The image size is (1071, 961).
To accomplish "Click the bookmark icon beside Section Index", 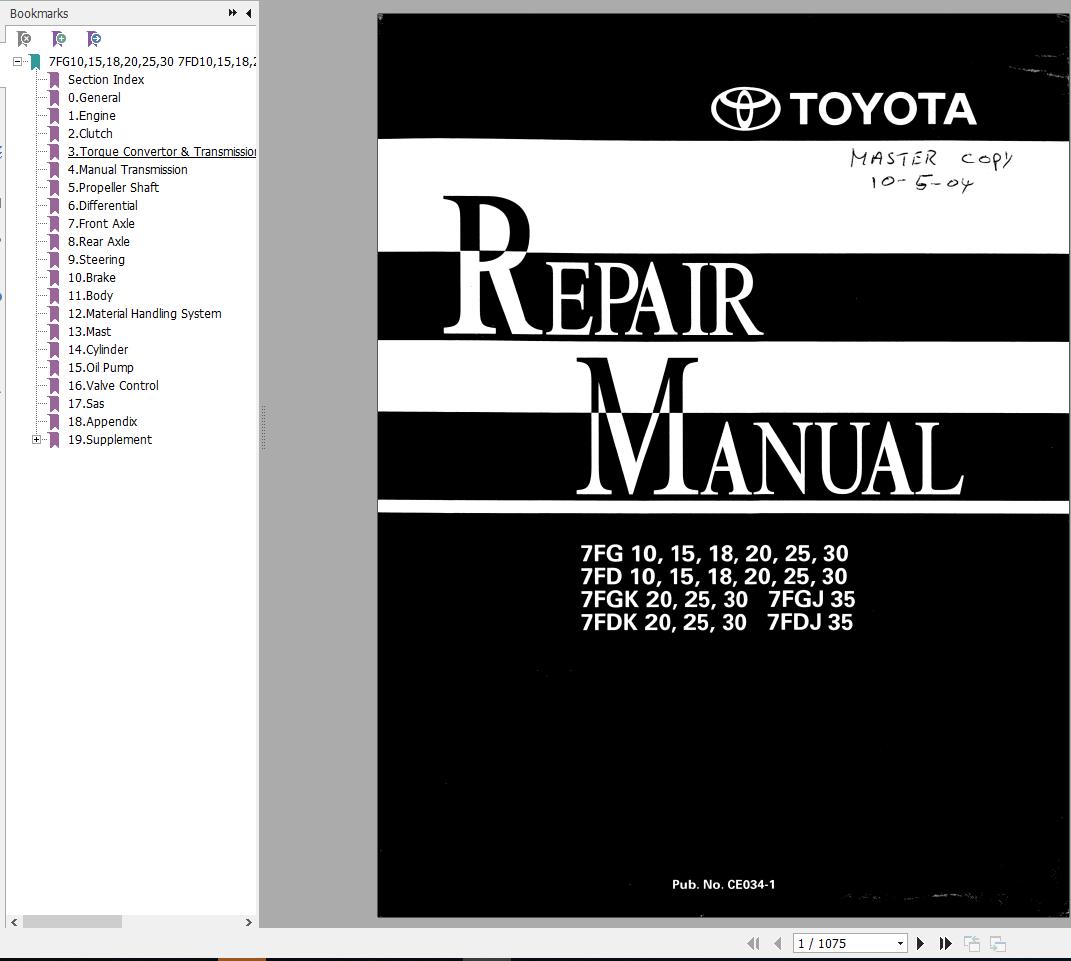I will (55, 79).
